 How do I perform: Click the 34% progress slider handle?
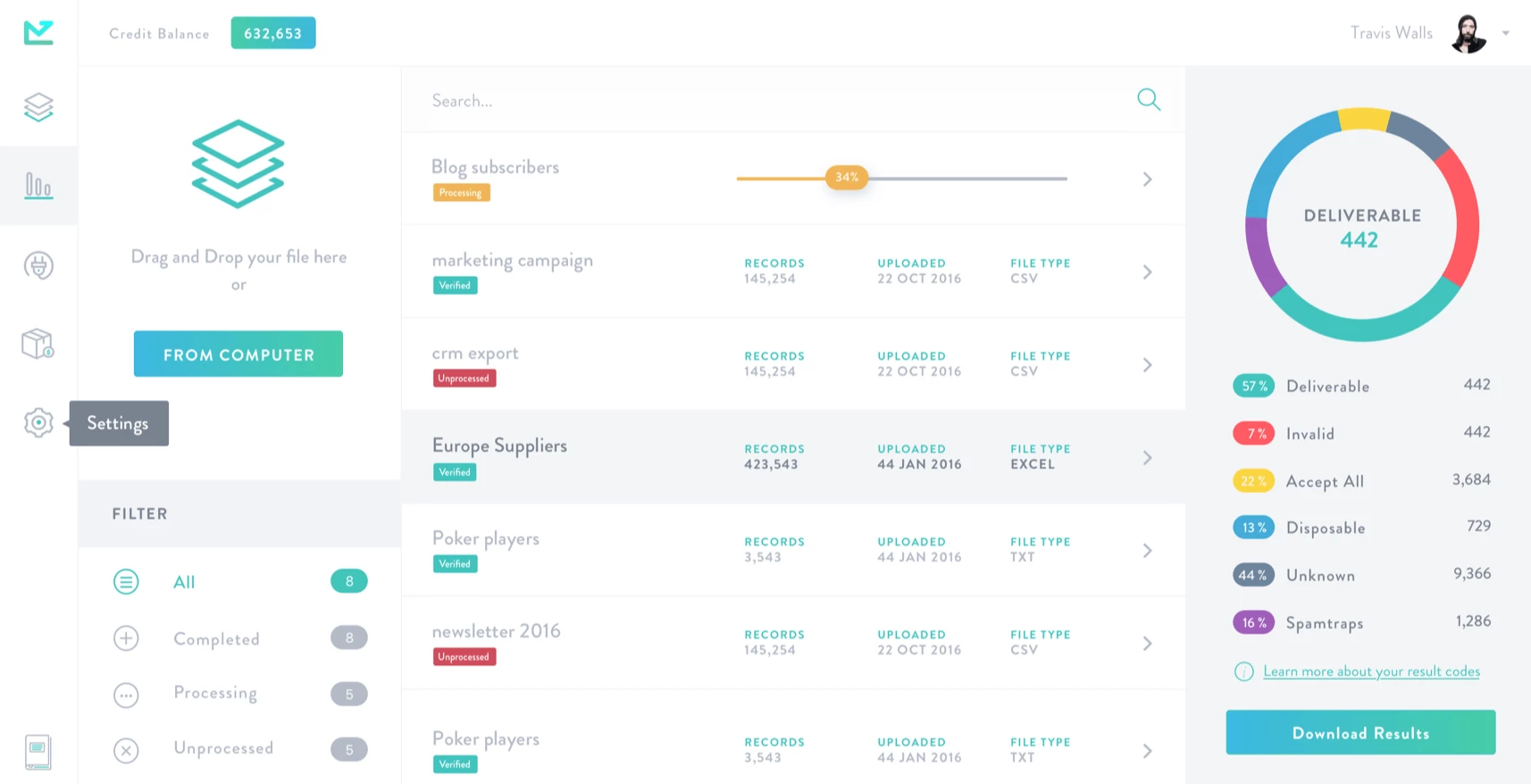(846, 177)
